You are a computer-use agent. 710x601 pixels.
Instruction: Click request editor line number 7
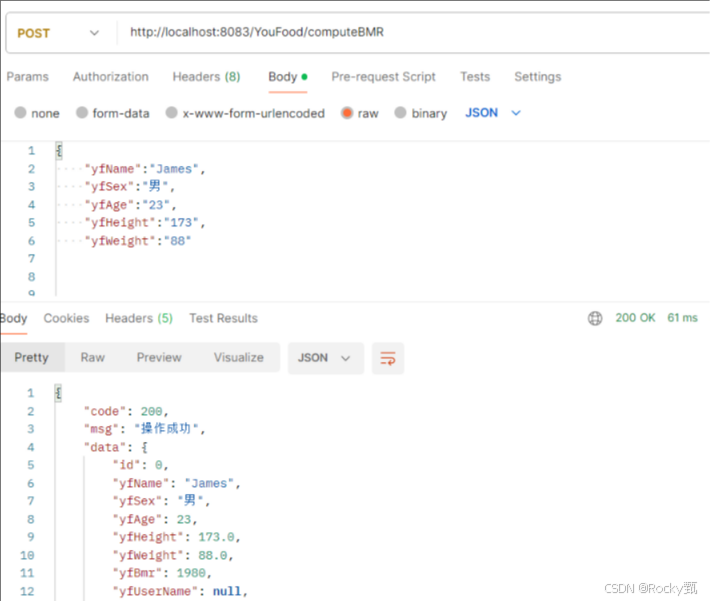[x=31, y=259]
